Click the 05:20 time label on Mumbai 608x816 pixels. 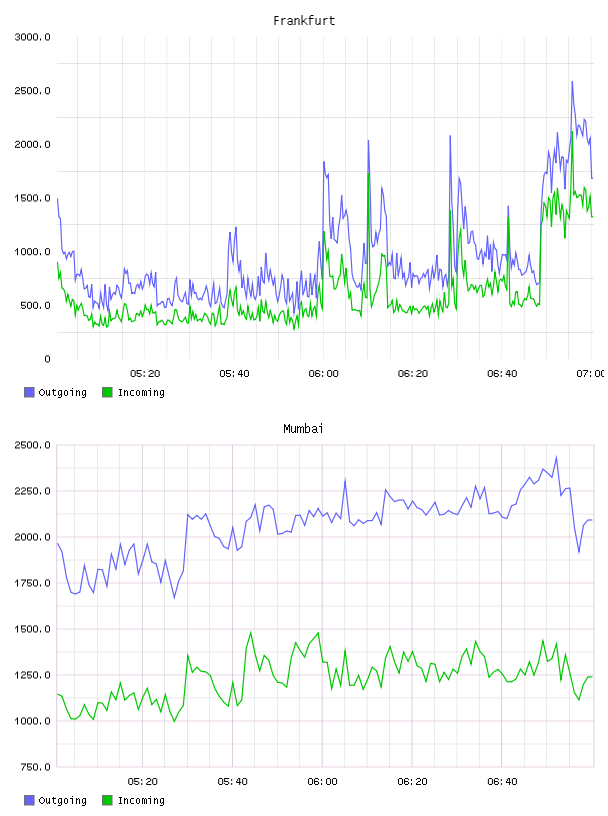click(x=143, y=781)
